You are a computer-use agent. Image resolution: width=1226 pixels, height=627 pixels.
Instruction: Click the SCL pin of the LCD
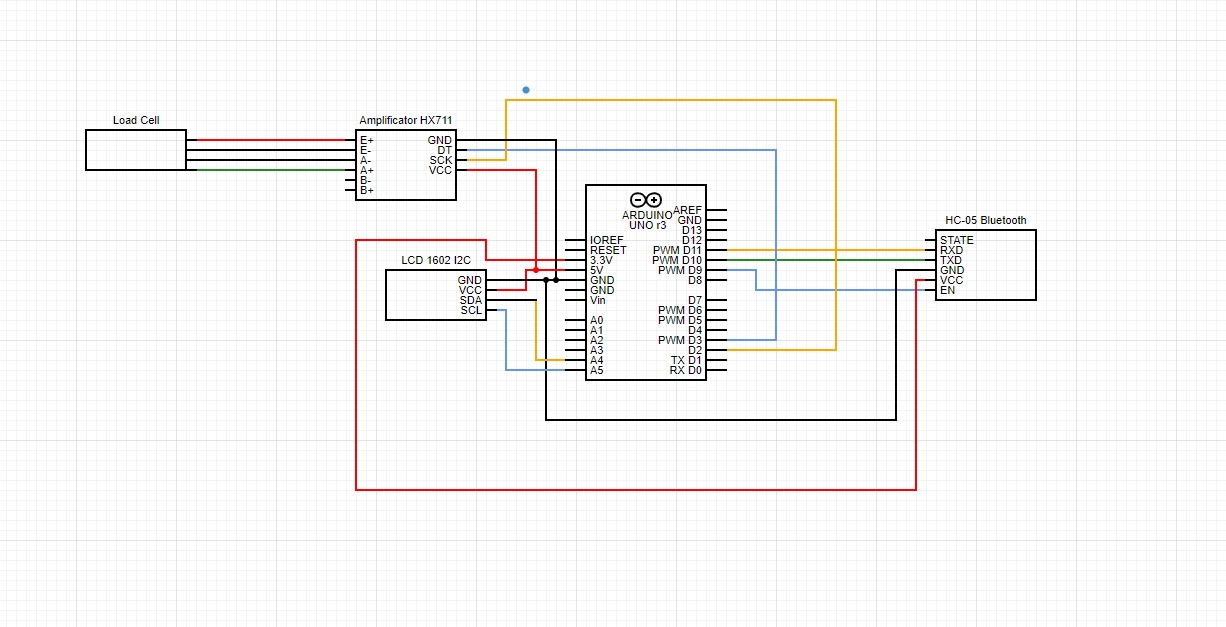[x=471, y=310]
